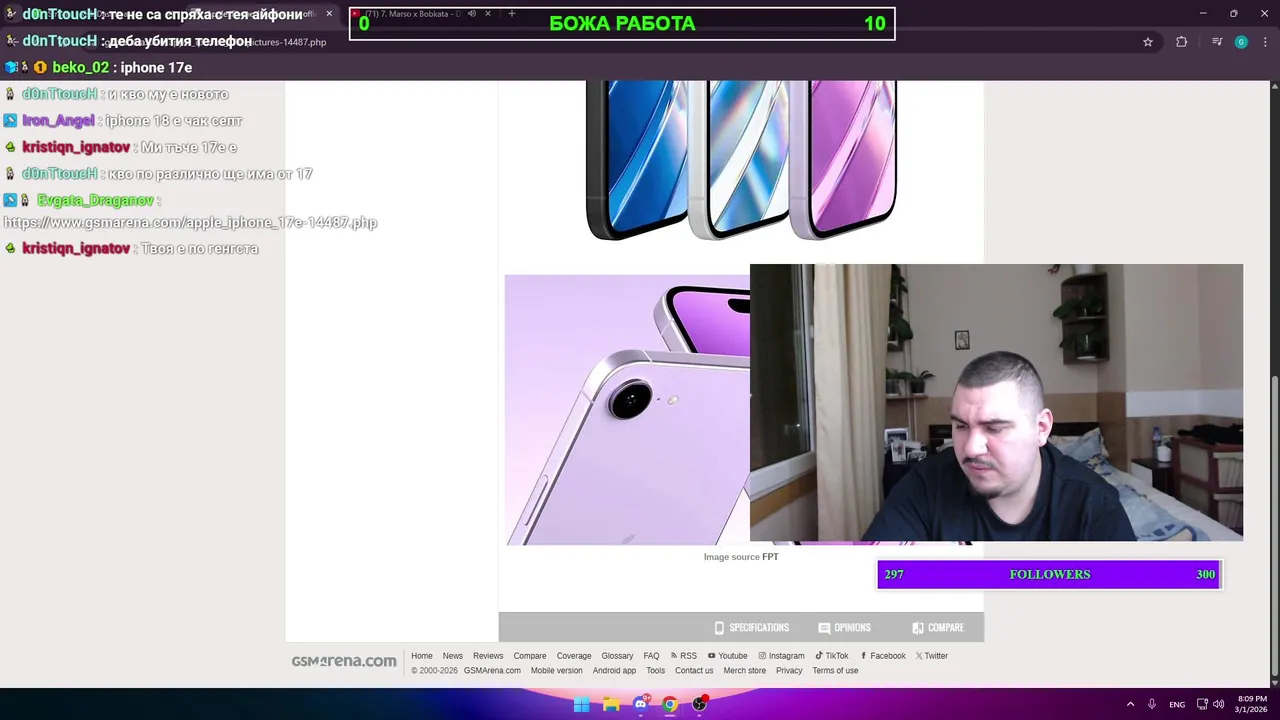Click the gsmarena URL in Evgata_Draganov's chat message
This screenshot has height=720, width=1280.
click(x=190, y=223)
